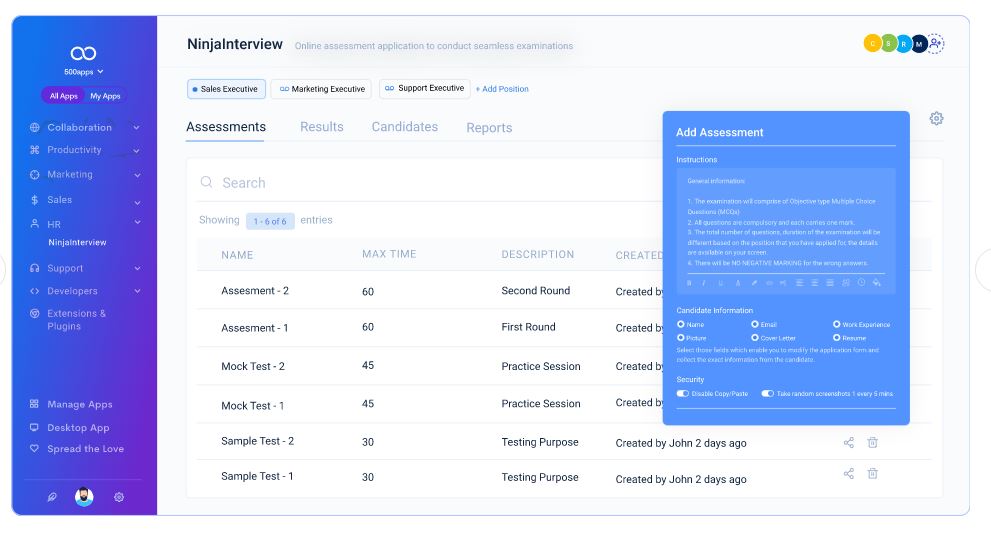Image resolution: width=991 pixels, height=539 pixels.
Task: Expand the Marketing section chevron
Action: point(137,175)
